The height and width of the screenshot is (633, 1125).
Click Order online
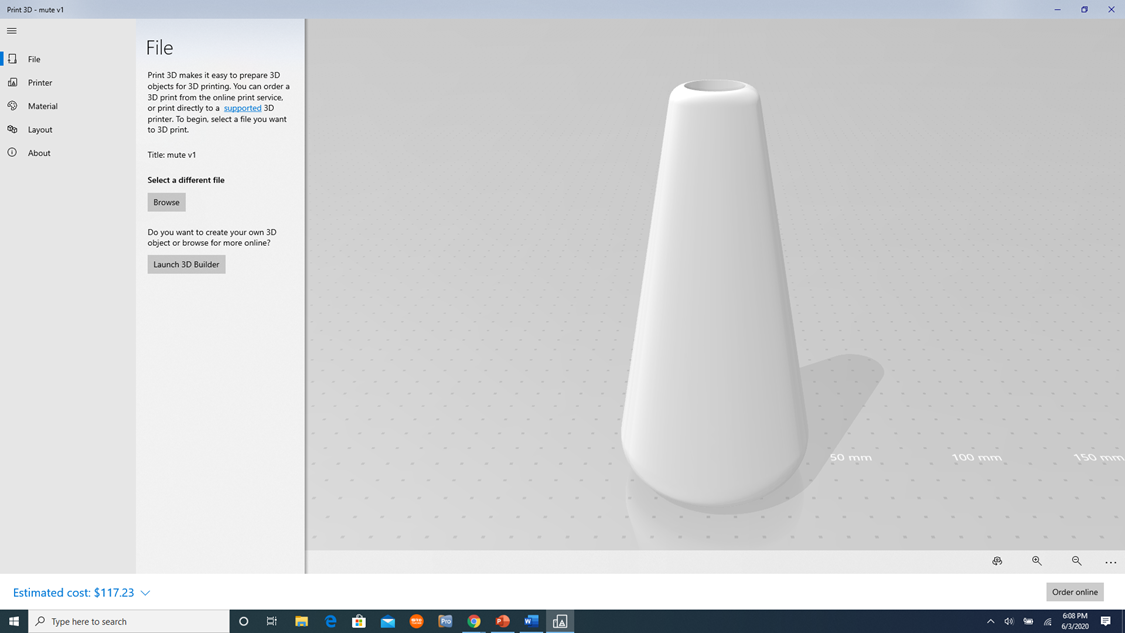1074,592
